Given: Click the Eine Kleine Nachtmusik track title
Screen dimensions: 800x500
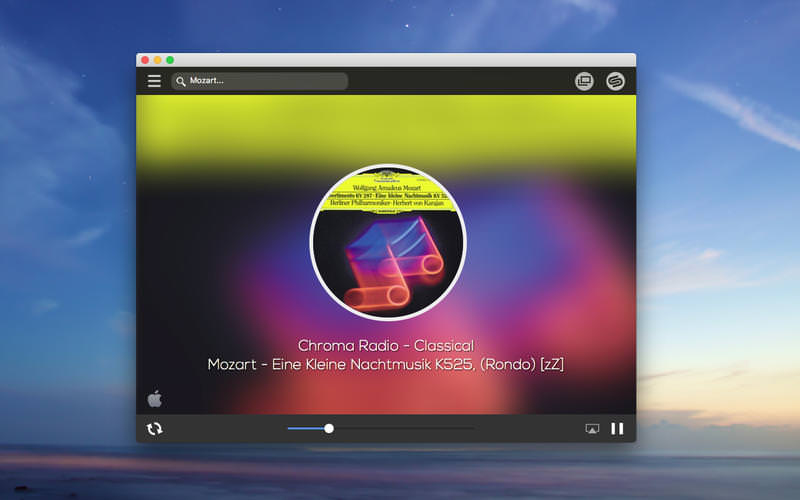Looking at the screenshot, I should click(386, 364).
